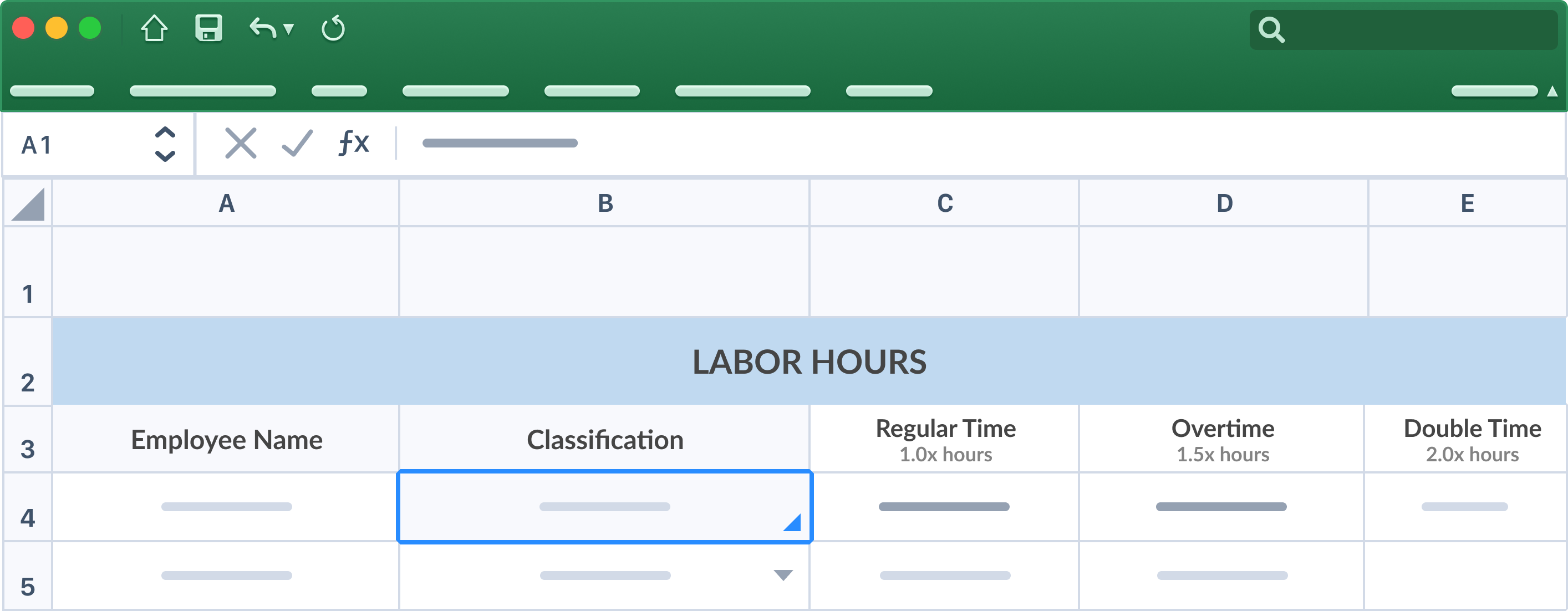Image resolution: width=1568 pixels, height=611 pixels.
Task: Open the second ribbon tab
Action: (203, 91)
